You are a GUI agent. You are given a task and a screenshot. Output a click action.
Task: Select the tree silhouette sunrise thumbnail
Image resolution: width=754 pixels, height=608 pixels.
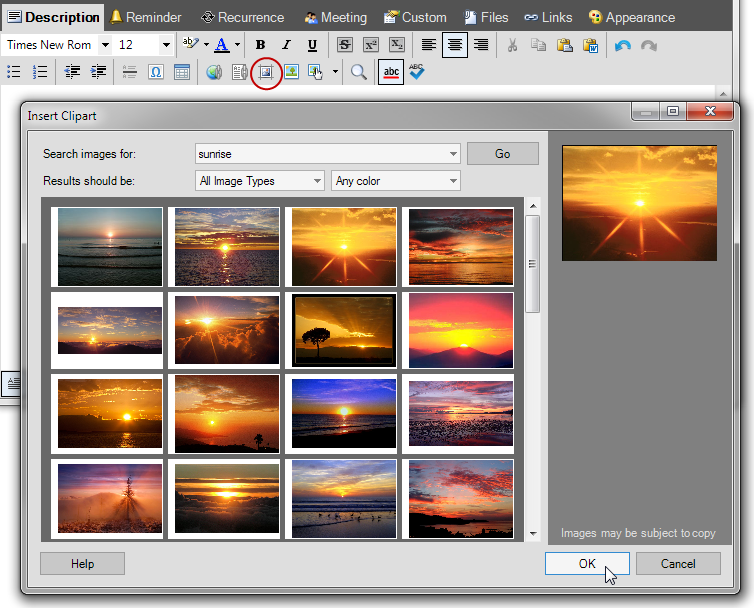343,329
